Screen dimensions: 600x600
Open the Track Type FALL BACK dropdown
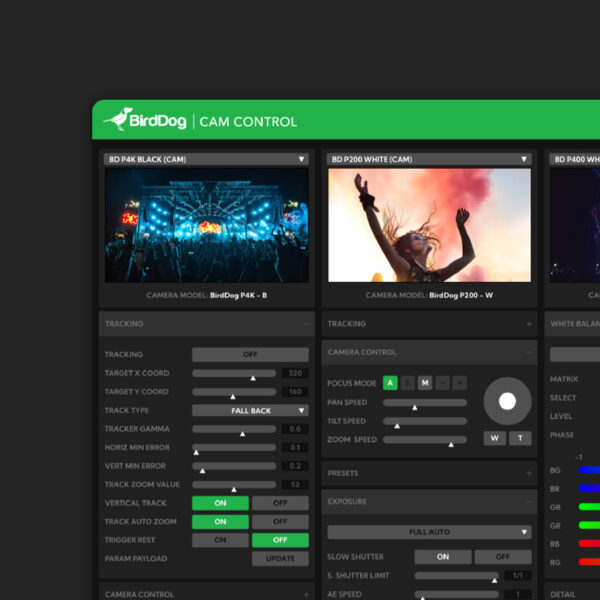coord(250,410)
